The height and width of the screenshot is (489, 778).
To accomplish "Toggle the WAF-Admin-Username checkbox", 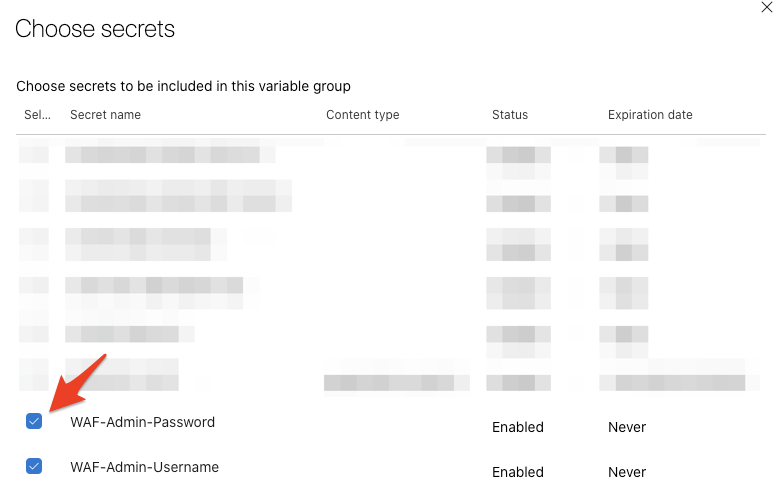I will tap(34, 466).
